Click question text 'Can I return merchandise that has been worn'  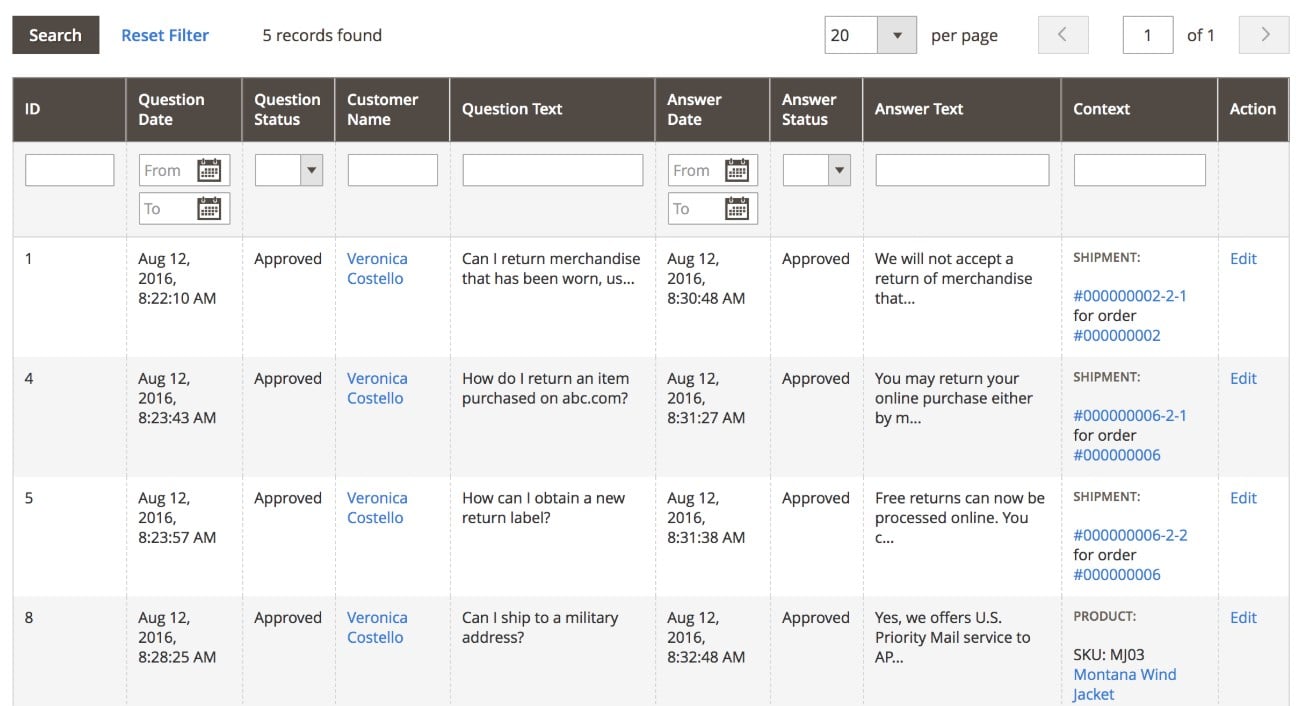pos(551,269)
